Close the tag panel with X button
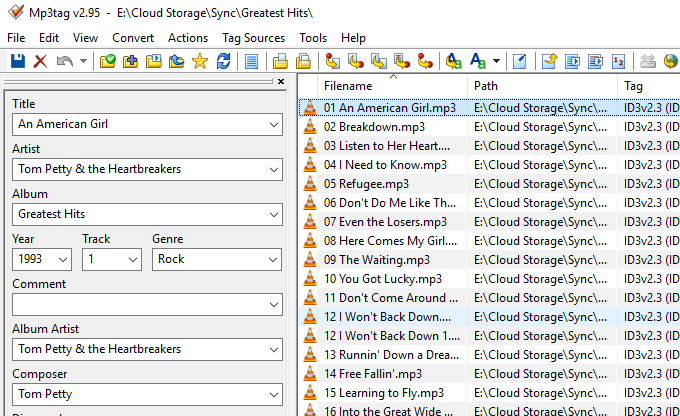The width and height of the screenshot is (680, 416). click(x=281, y=82)
